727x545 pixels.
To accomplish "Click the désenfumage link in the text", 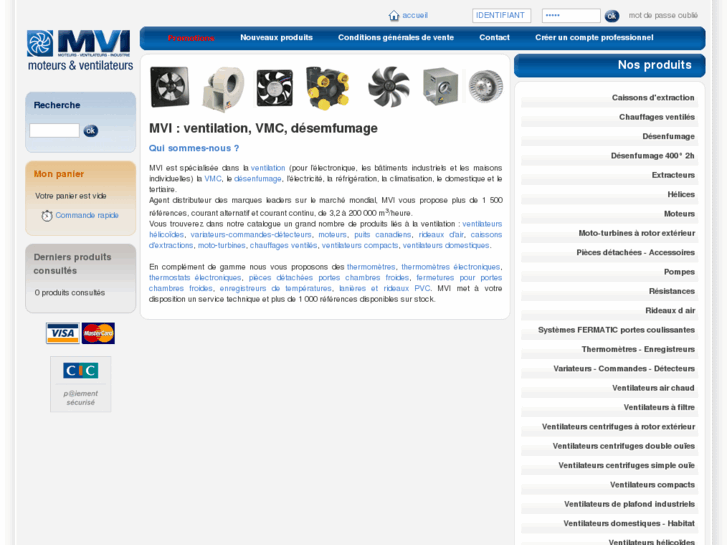I will [257, 179].
